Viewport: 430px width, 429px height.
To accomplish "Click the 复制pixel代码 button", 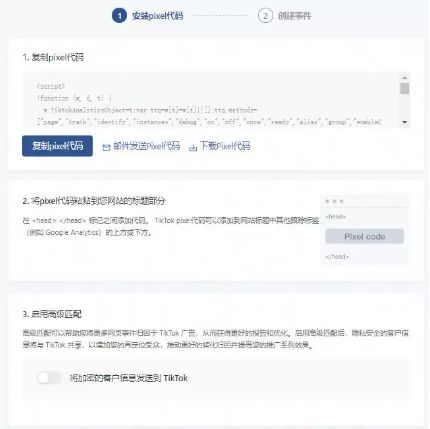I will point(57,146).
